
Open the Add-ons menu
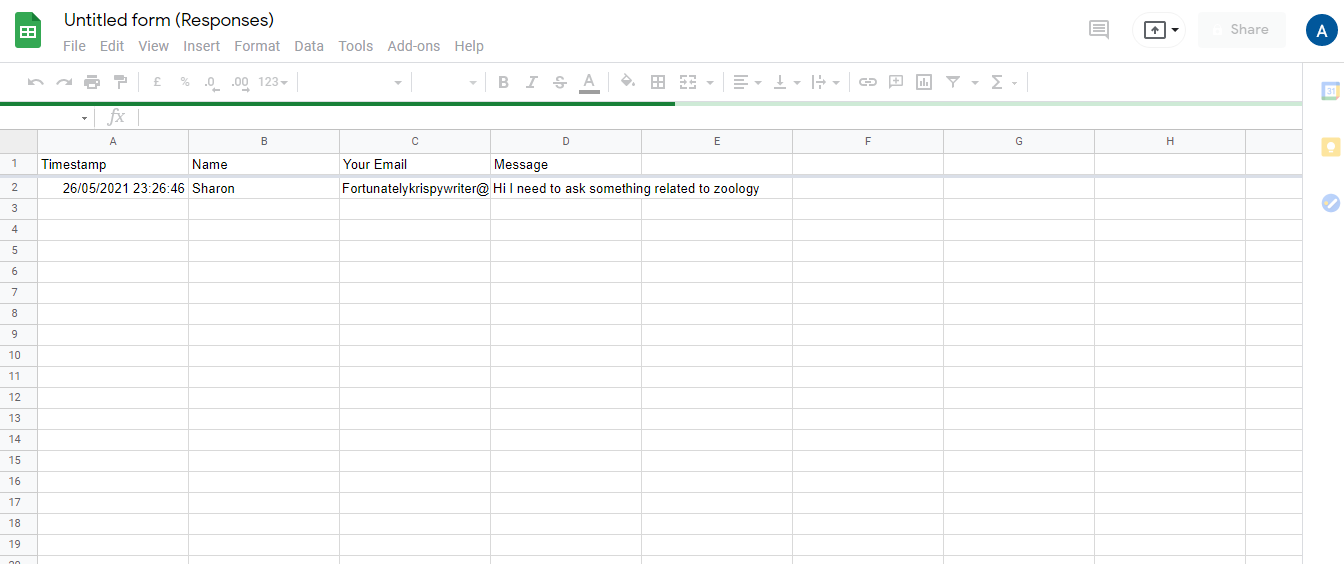click(x=413, y=46)
